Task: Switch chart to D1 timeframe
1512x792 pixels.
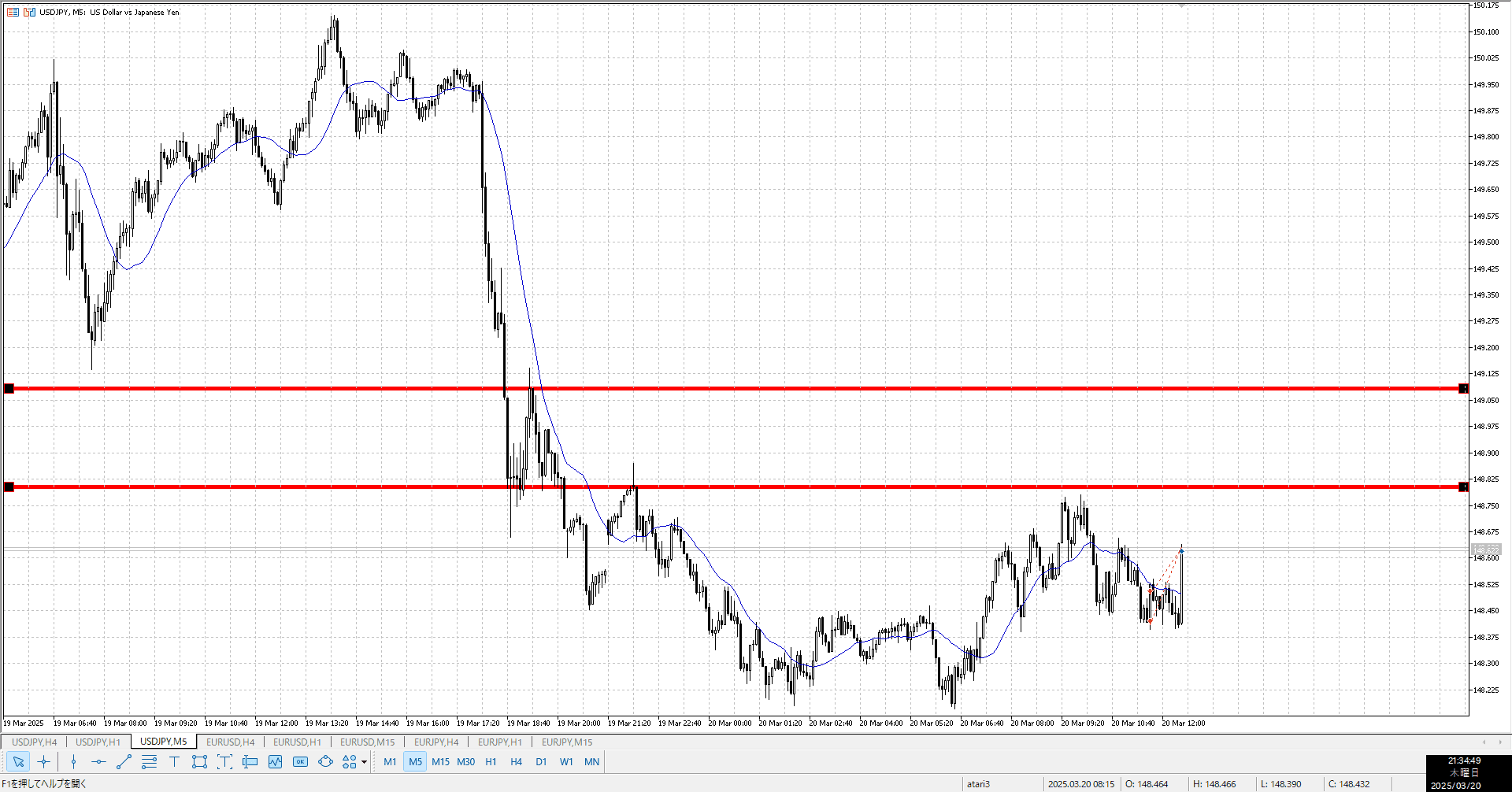Action: click(x=541, y=761)
